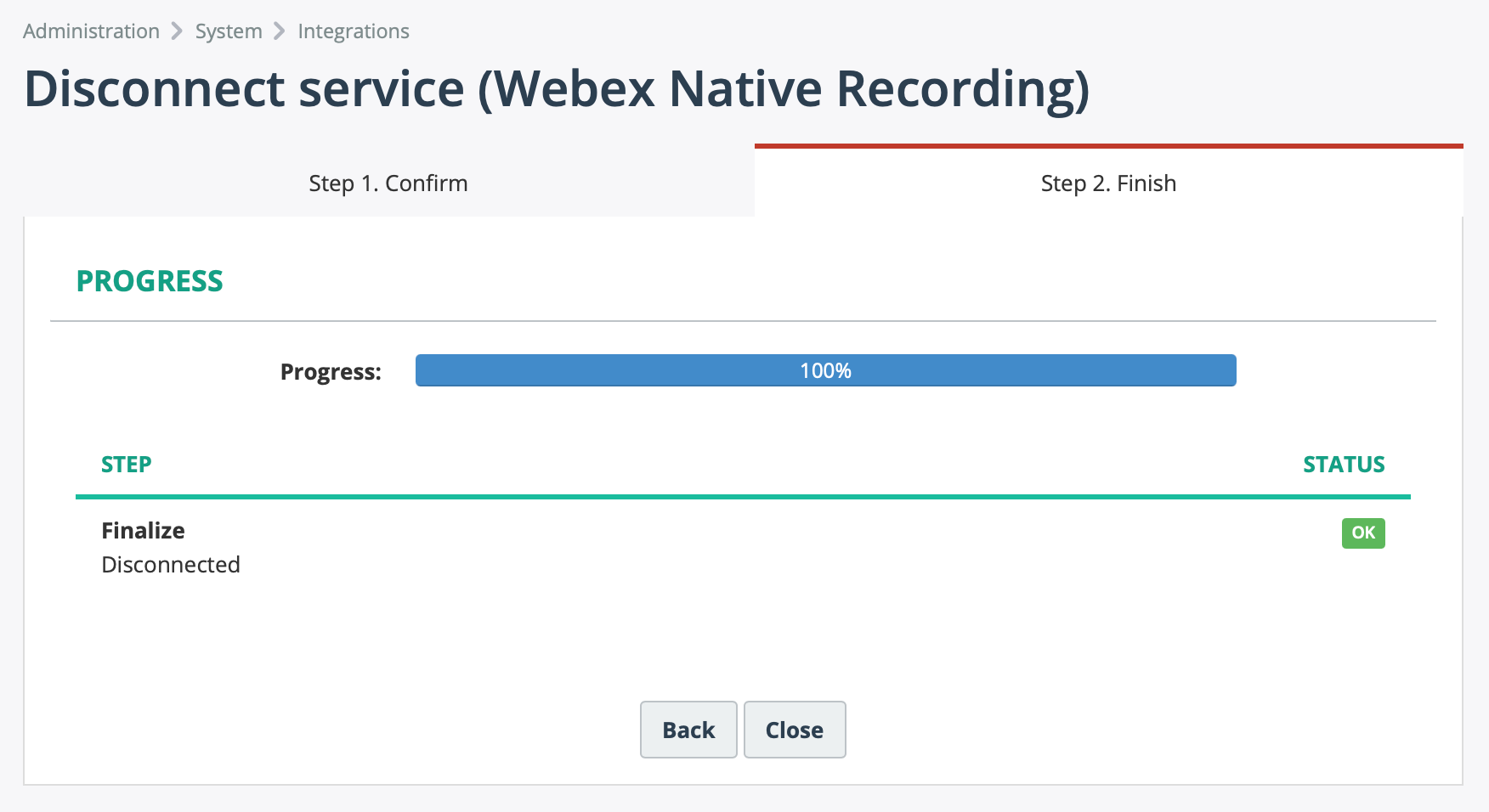This screenshot has height=812, width=1489.
Task: Select the Step 2. Finish tab
Action: (x=1107, y=183)
